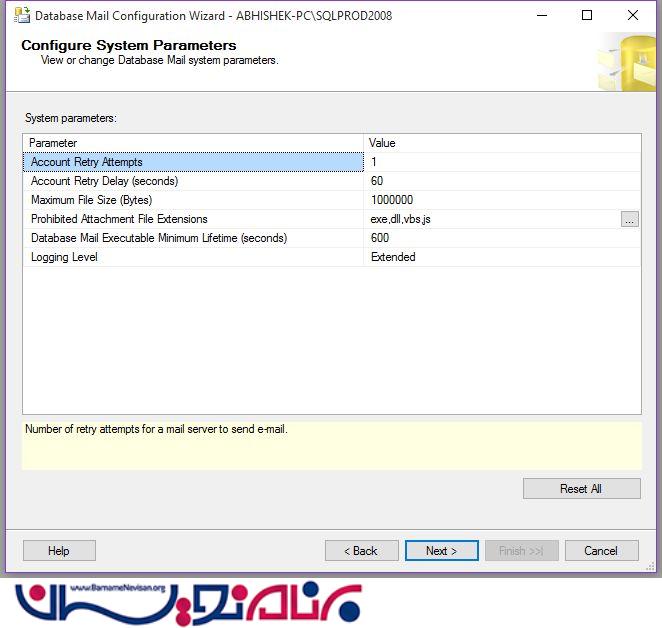Close the wizard window
The image size is (662, 628).
pyautogui.click(x=633, y=15)
